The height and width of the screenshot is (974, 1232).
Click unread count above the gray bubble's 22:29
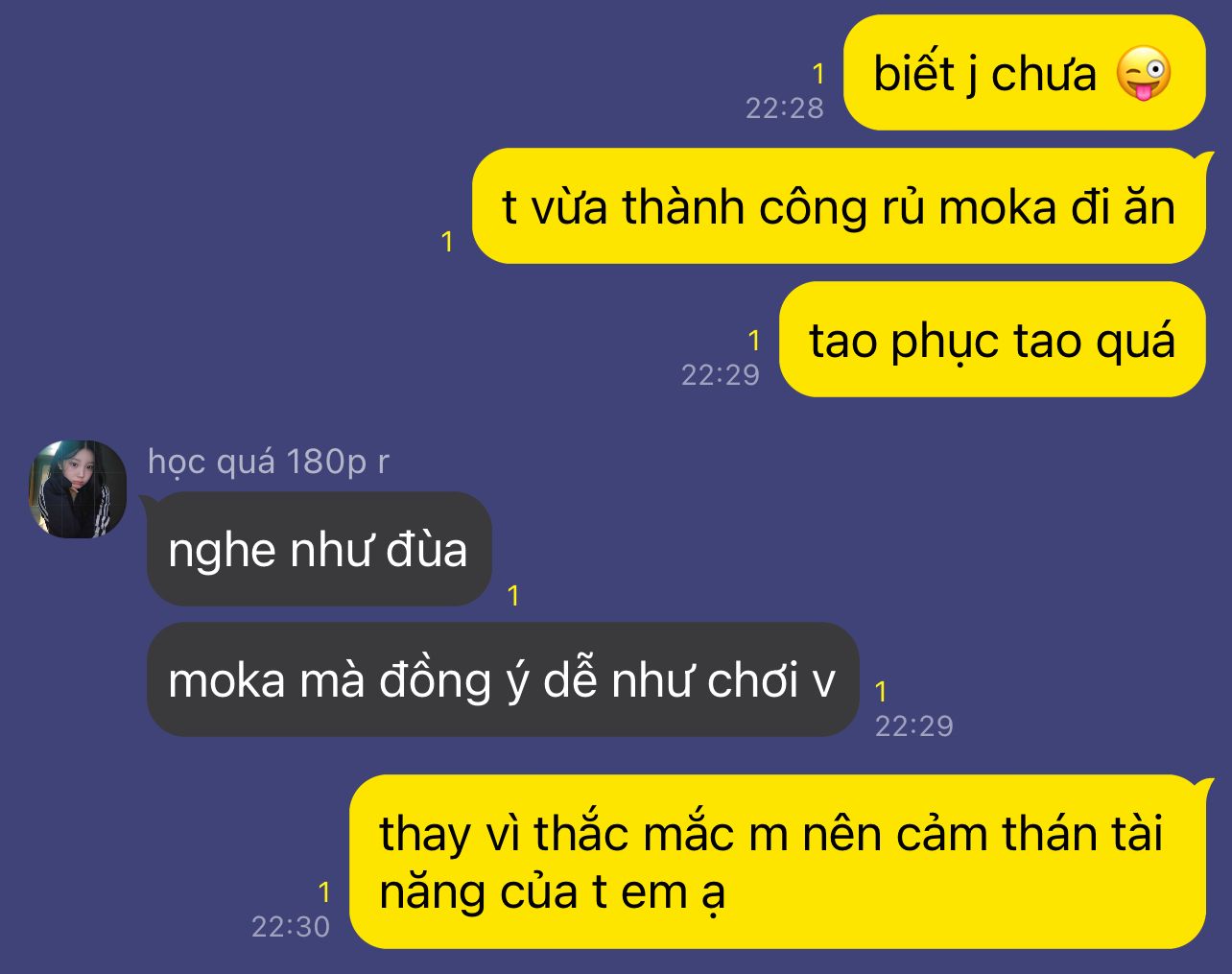(x=882, y=691)
